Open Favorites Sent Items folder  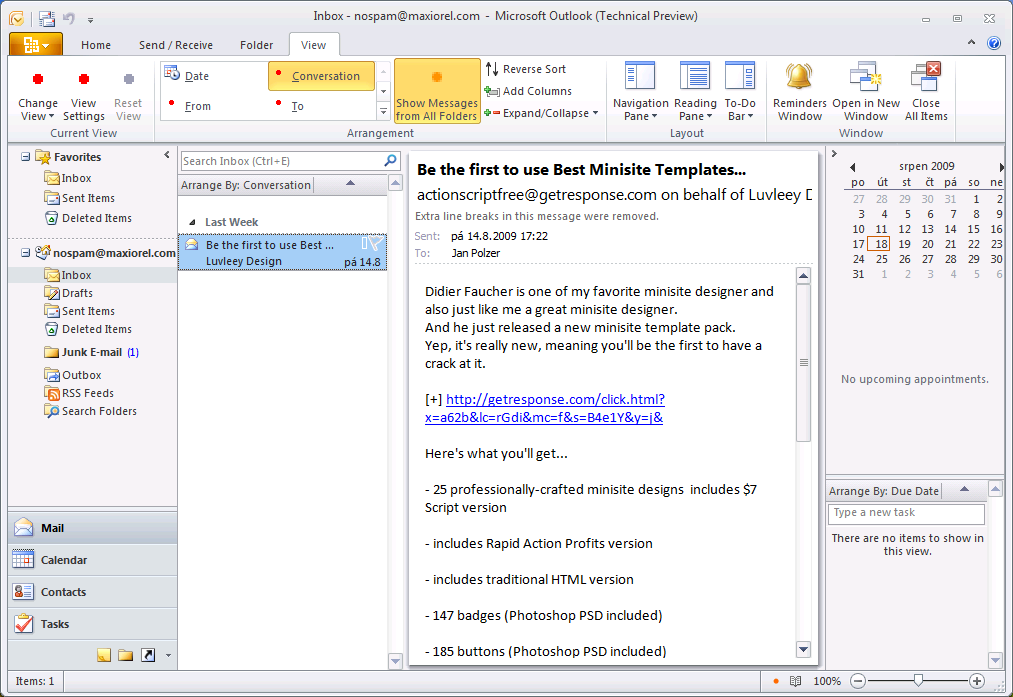tap(88, 198)
